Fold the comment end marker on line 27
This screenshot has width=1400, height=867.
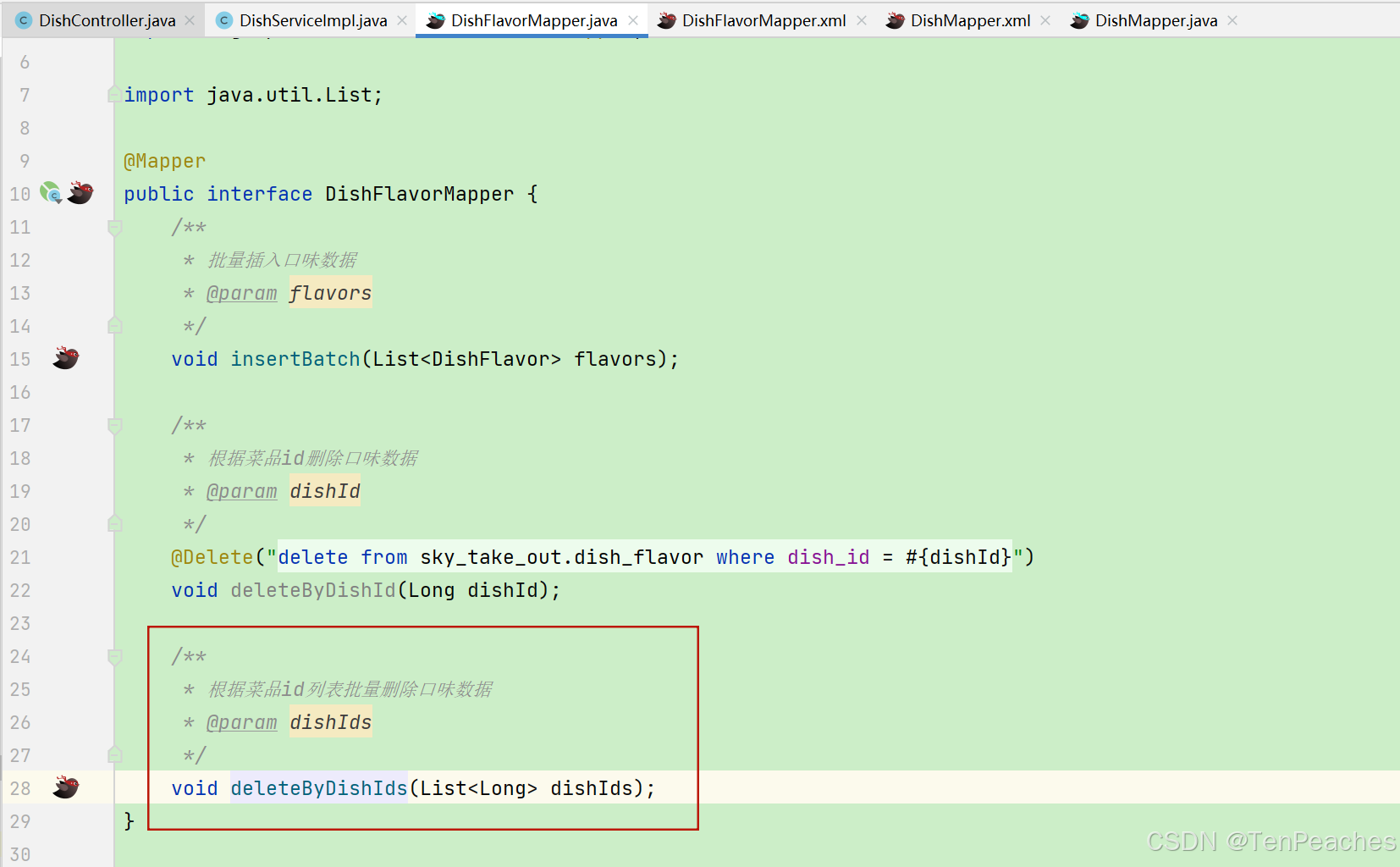point(114,755)
